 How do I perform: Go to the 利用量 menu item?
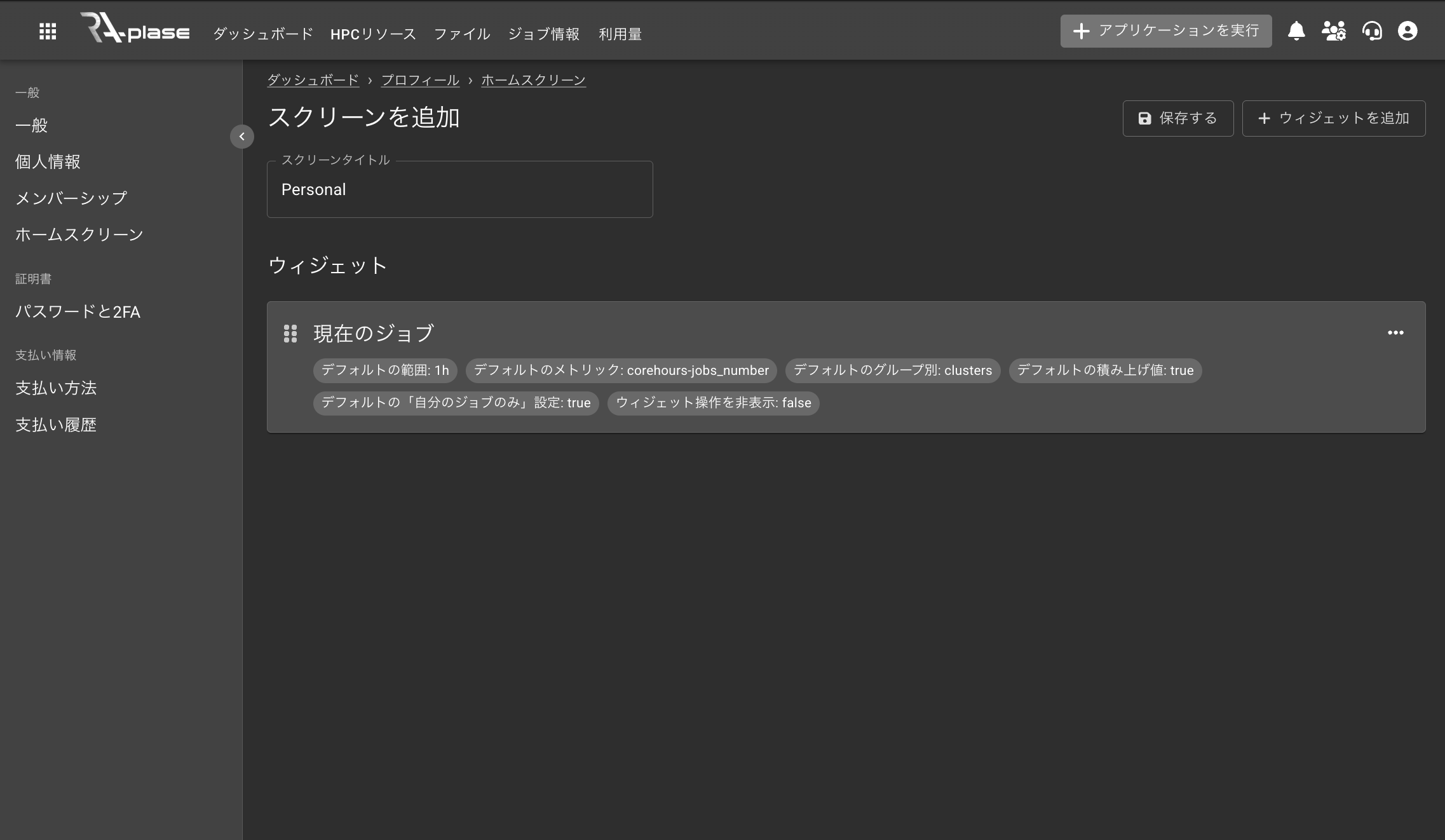point(620,34)
